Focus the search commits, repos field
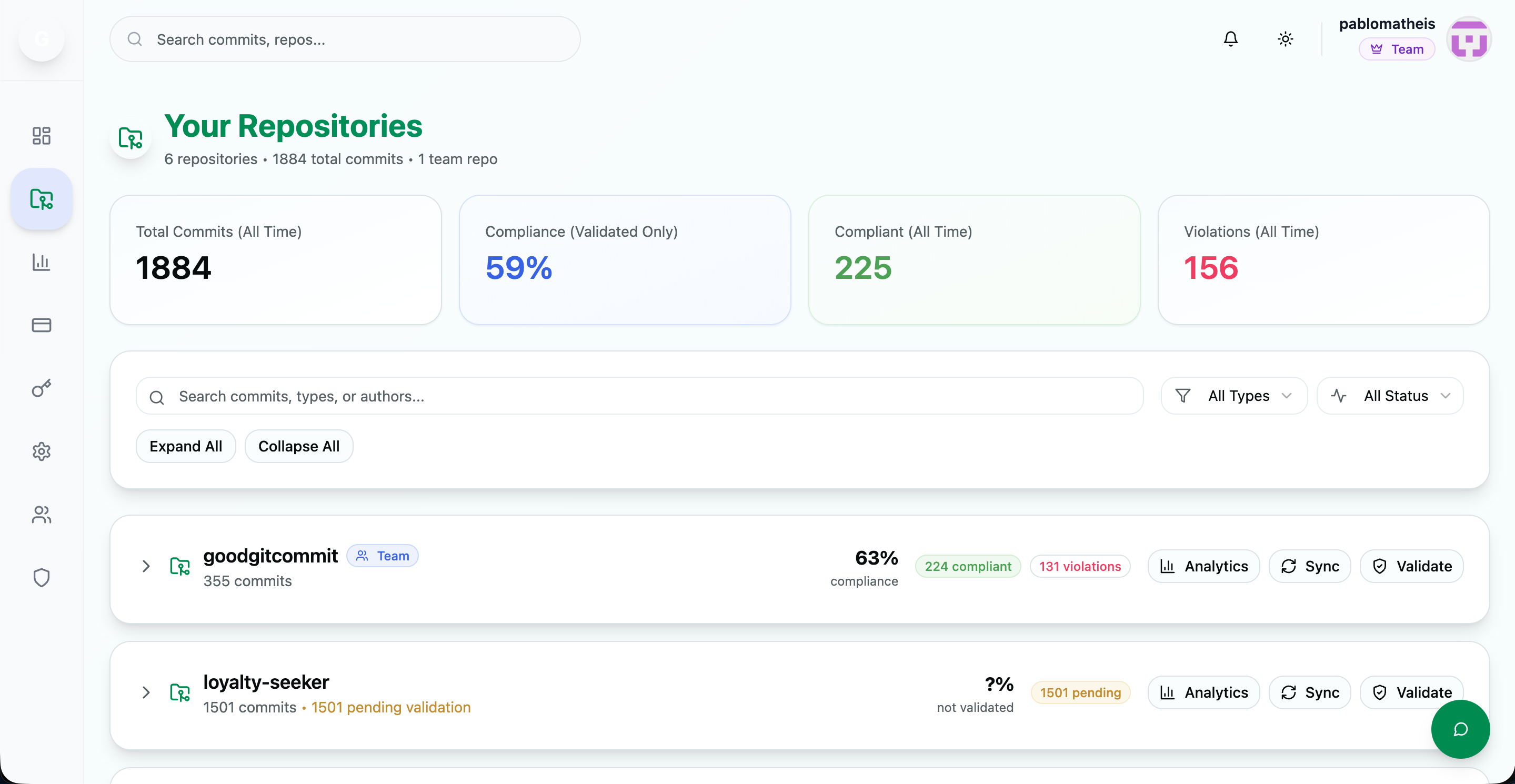 coord(345,39)
